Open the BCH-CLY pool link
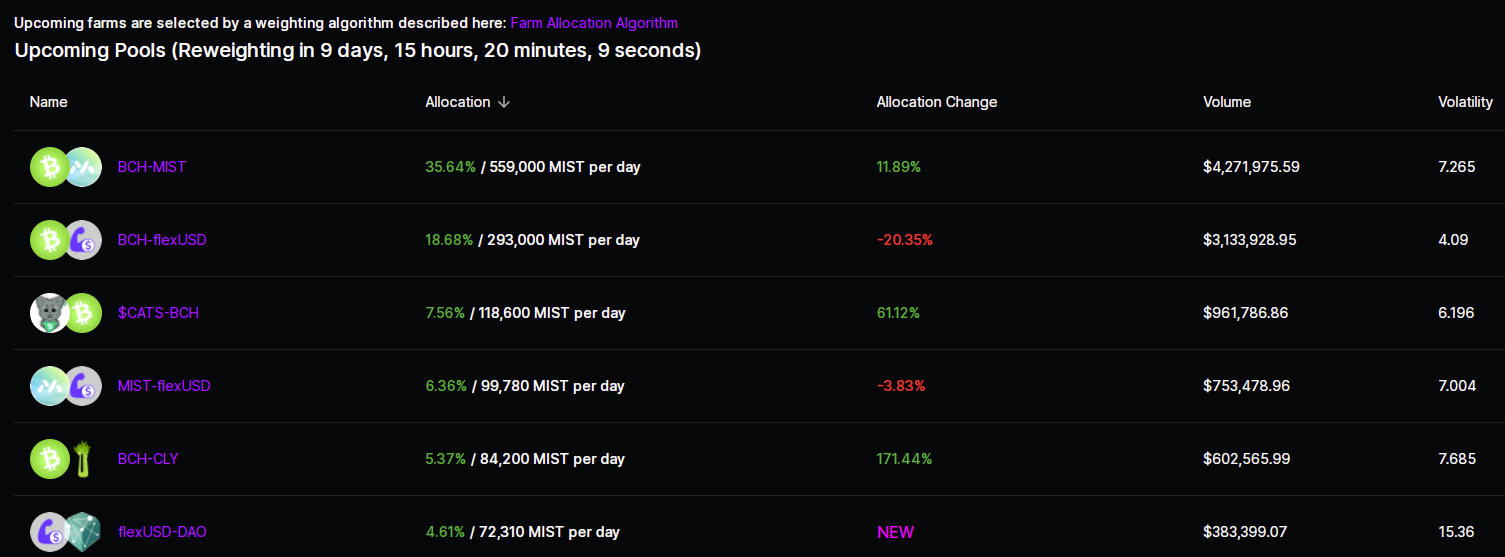The height and width of the screenshot is (557, 1505). tap(148, 459)
